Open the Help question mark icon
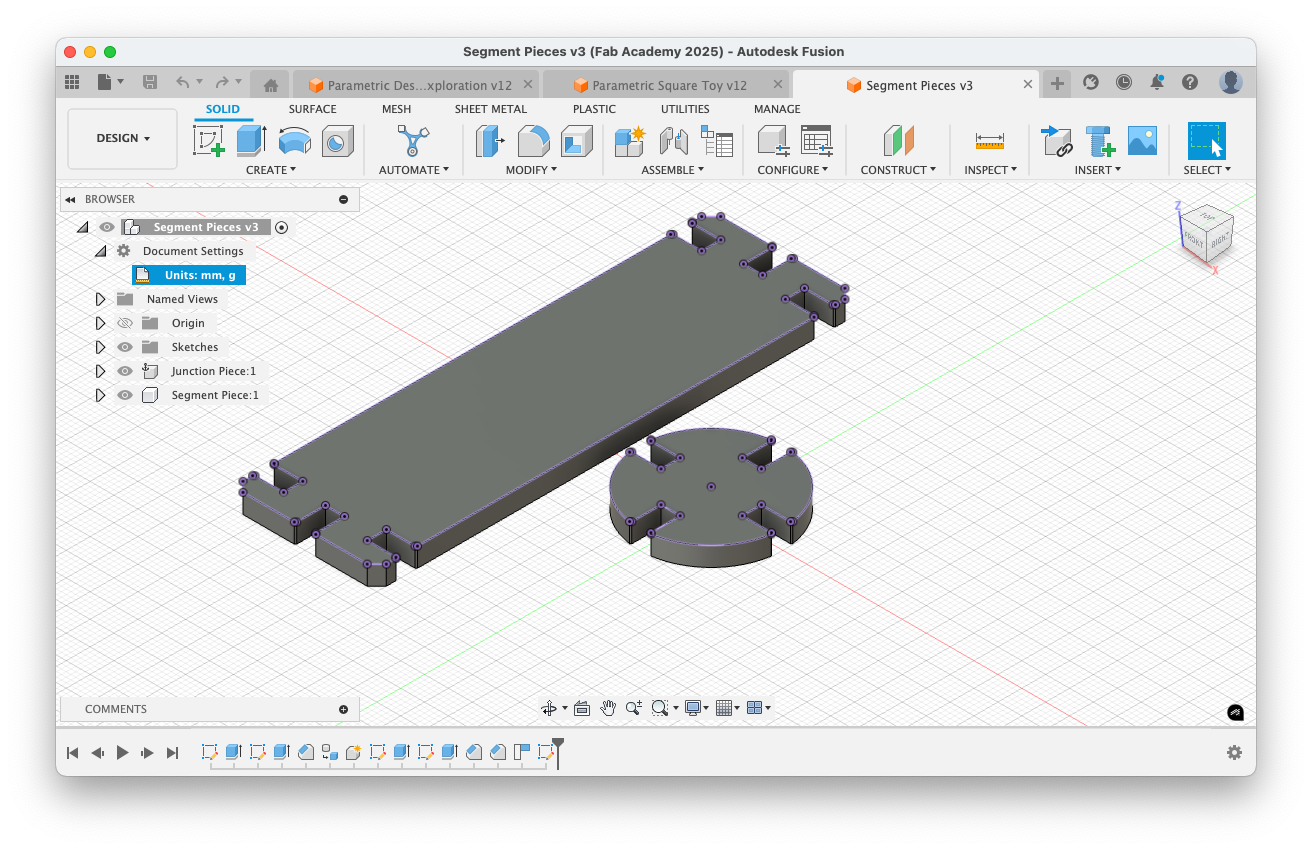Image resolution: width=1312 pixels, height=850 pixels. pyautogui.click(x=1189, y=82)
